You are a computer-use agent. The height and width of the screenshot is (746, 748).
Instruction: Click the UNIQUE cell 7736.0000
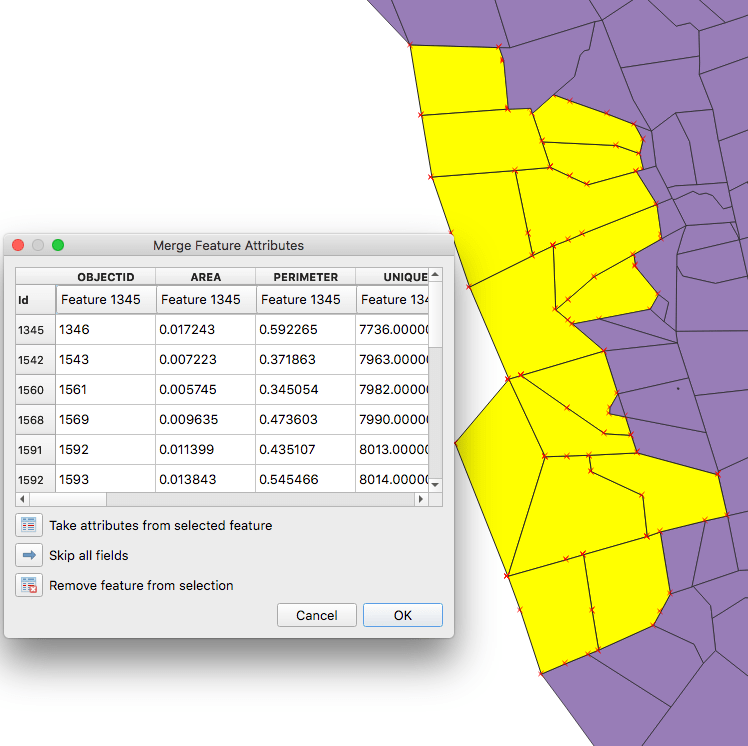pyautogui.click(x=392, y=330)
